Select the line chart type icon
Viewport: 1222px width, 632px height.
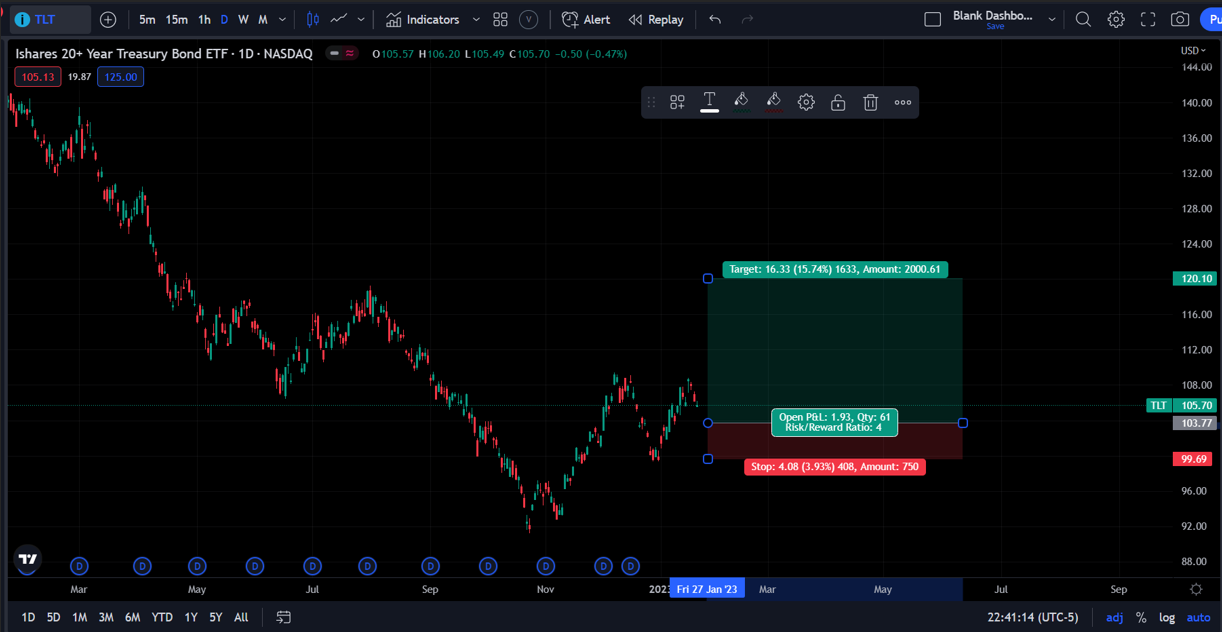tap(339, 19)
